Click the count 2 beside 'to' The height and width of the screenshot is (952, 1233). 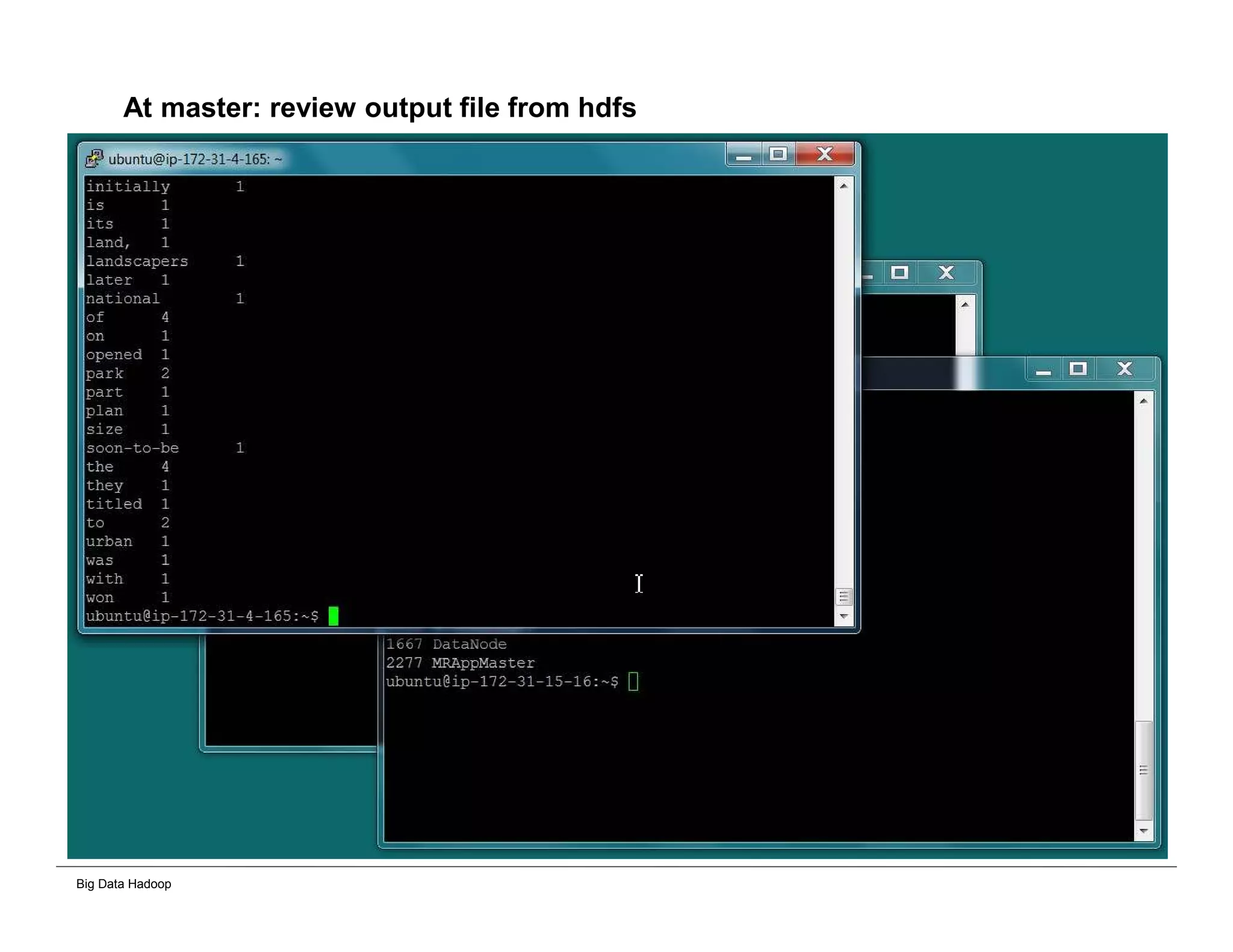(x=165, y=522)
